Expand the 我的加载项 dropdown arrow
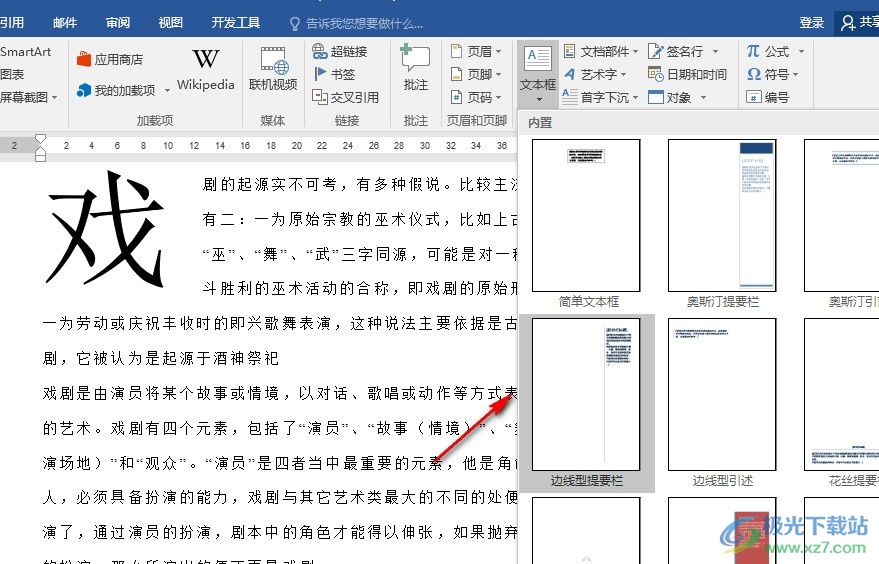This screenshot has width=879, height=564. pos(167,91)
